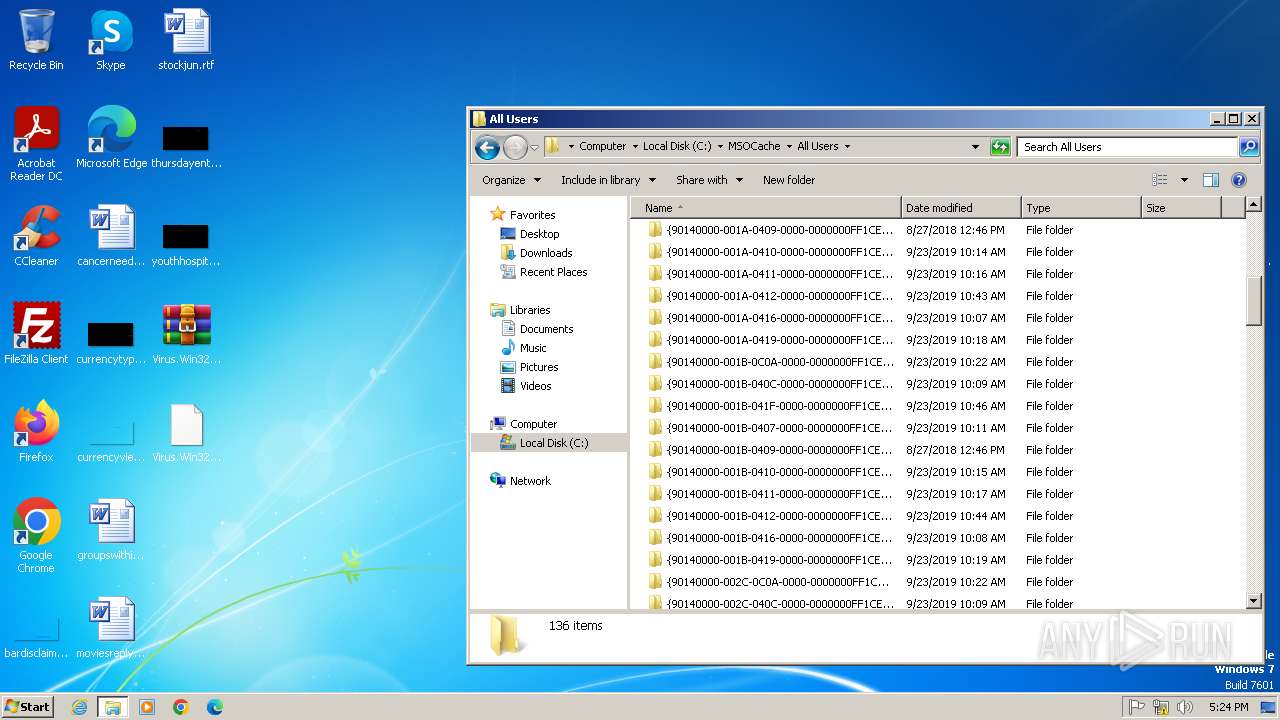The image size is (1280, 720).
Task: Select the blank Virus.Win32 file icon
Action: pos(186,432)
